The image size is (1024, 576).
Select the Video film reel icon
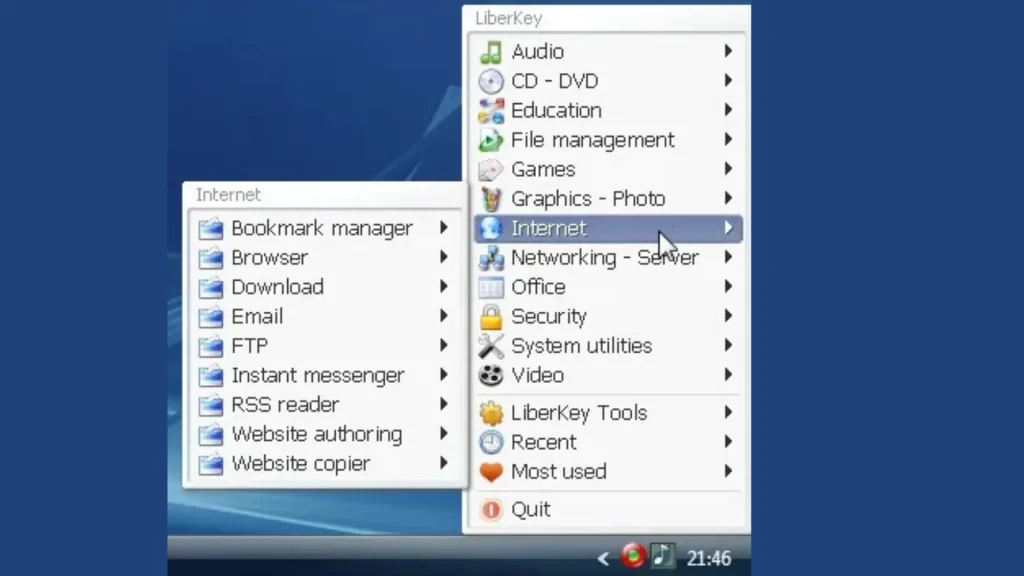tap(492, 375)
